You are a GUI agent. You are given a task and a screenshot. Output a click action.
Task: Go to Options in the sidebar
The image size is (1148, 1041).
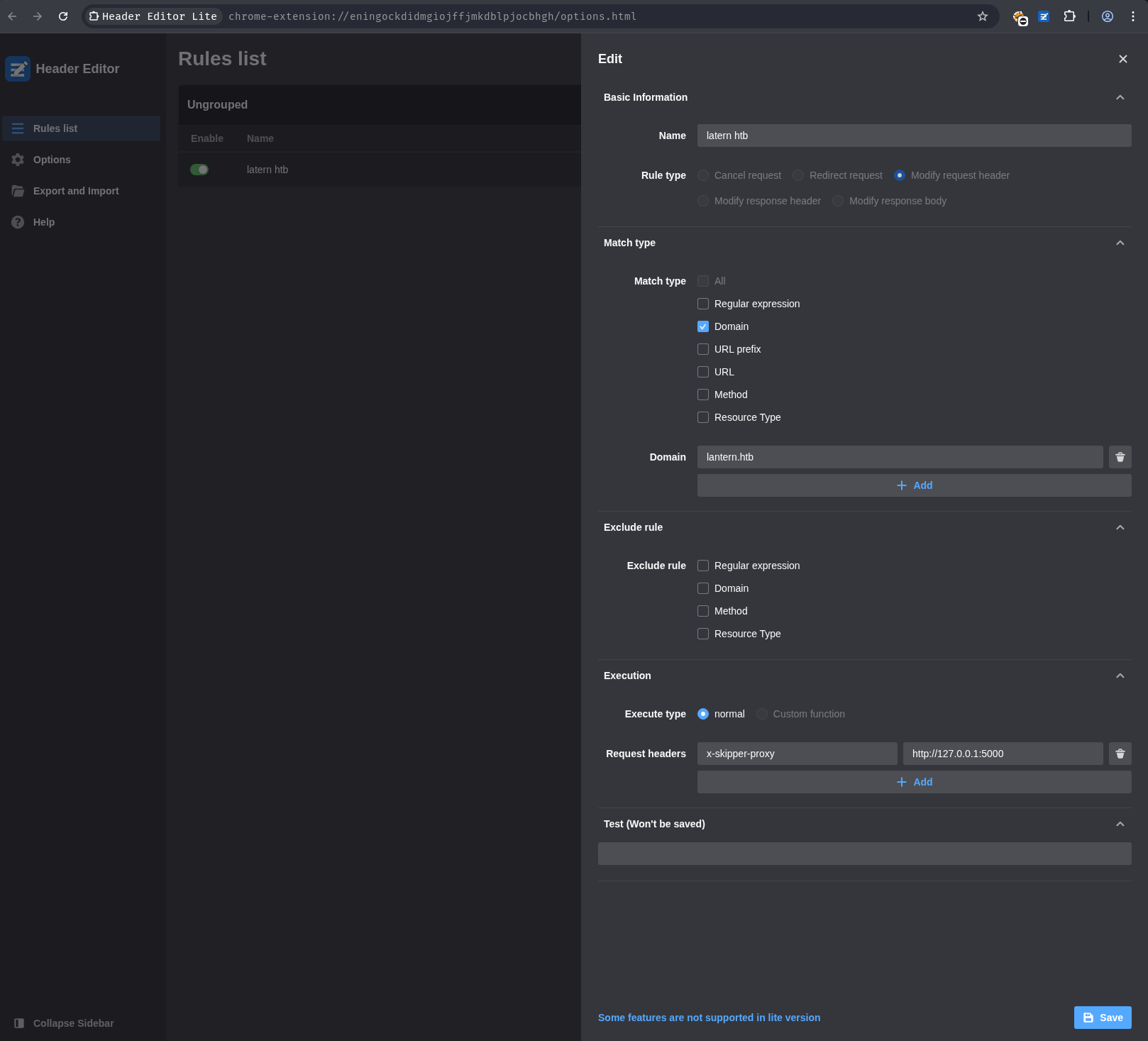pos(52,160)
